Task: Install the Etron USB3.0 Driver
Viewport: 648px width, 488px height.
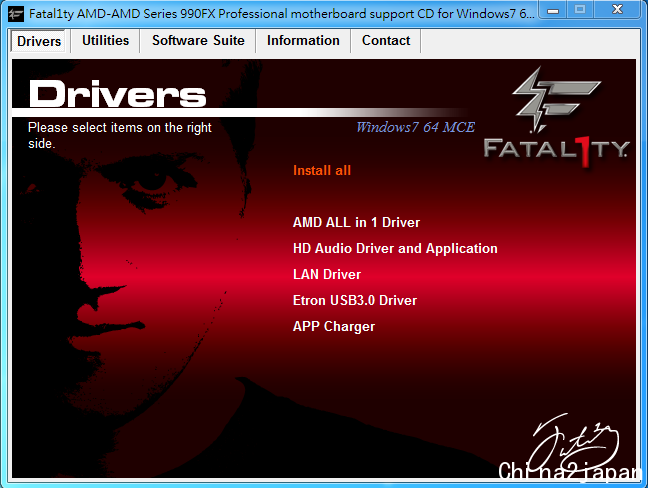Action: pos(355,300)
